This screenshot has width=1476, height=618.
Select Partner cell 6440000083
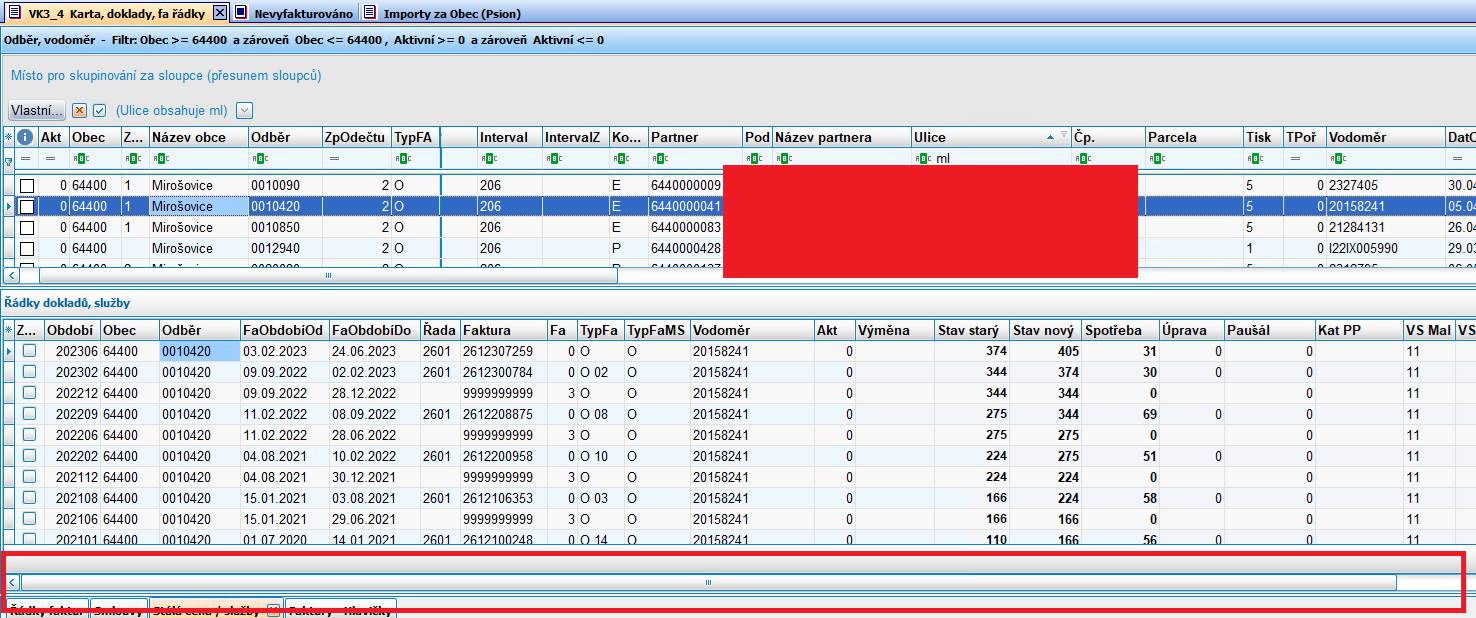pyautogui.click(x=685, y=227)
